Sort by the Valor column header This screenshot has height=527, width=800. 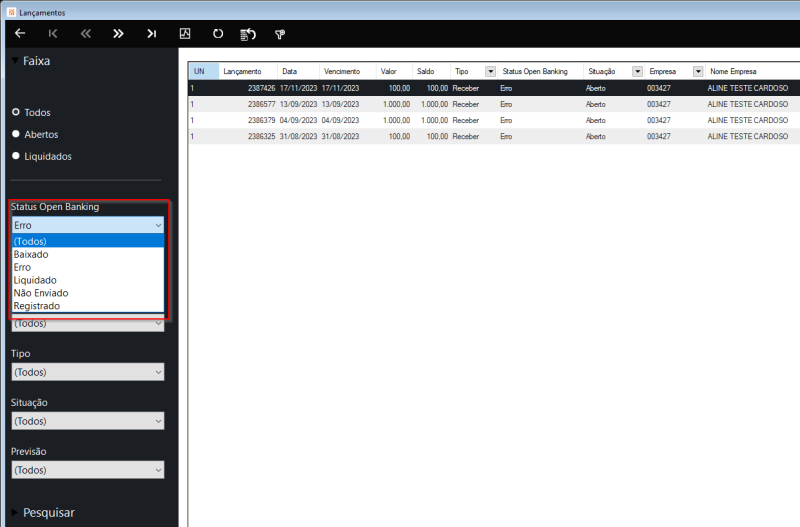(x=394, y=71)
